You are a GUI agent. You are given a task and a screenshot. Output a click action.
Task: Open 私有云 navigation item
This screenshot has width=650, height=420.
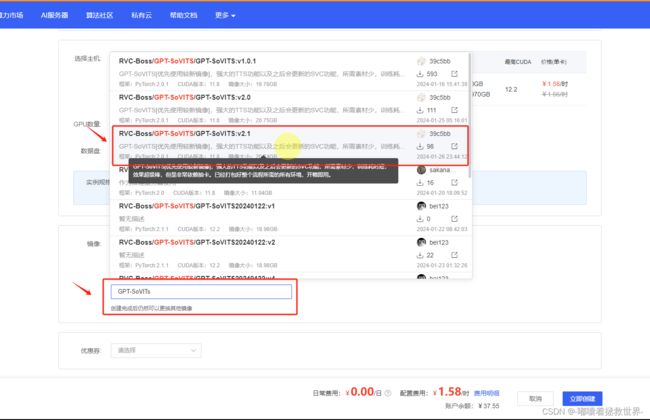pos(144,17)
